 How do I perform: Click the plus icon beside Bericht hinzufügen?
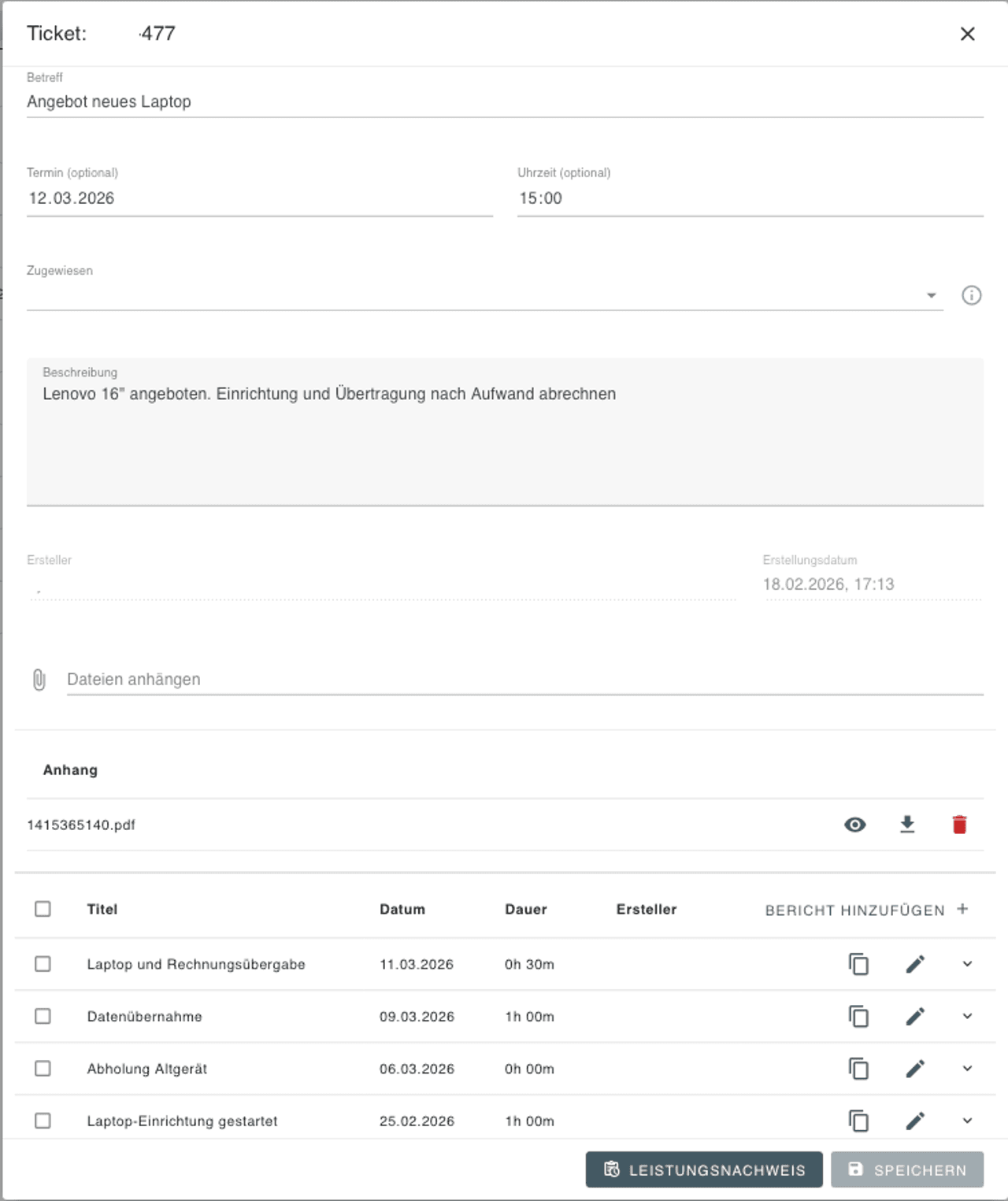pyautogui.click(x=962, y=909)
